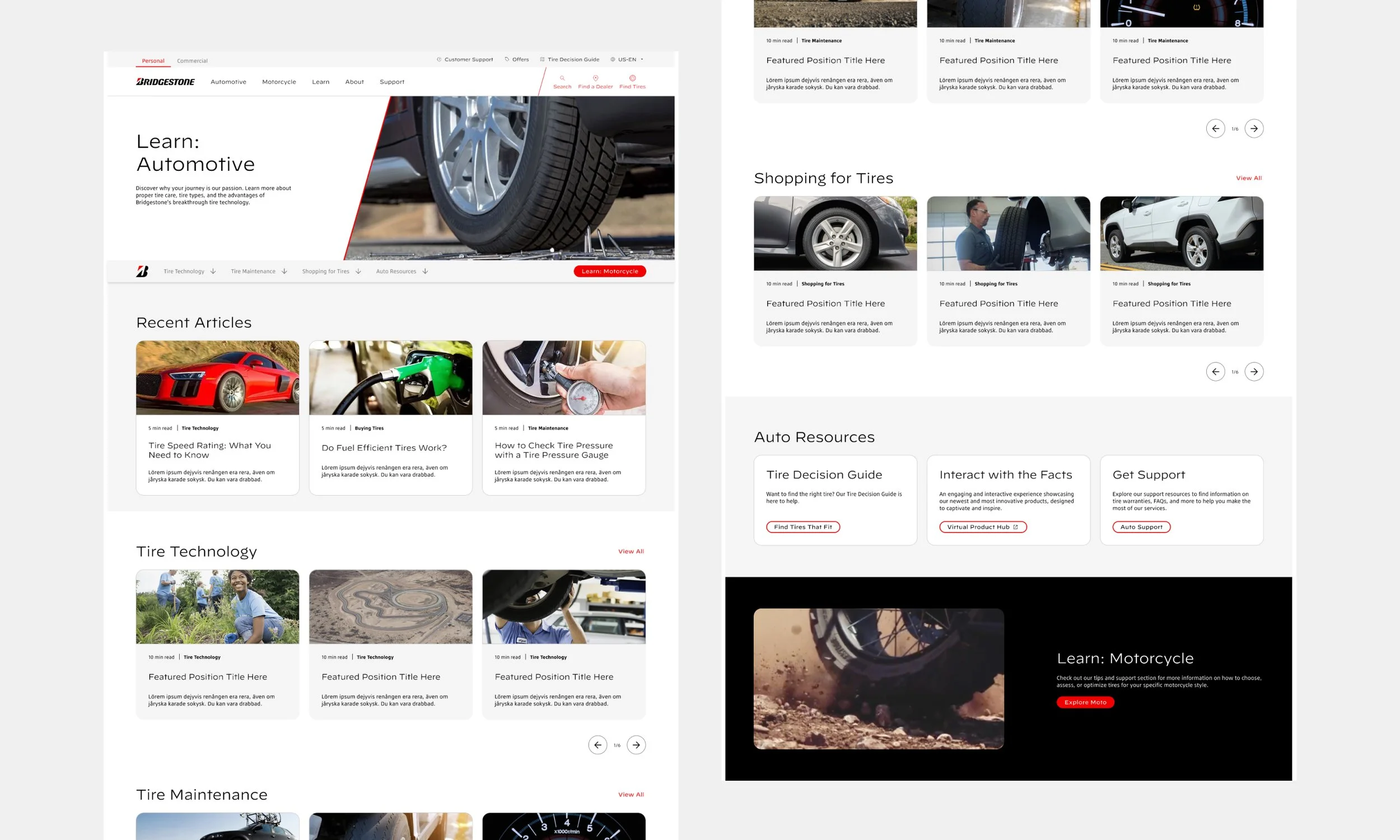Switch to the Commercial tab
This screenshot has height=840, width=1400.
point(192,60)
